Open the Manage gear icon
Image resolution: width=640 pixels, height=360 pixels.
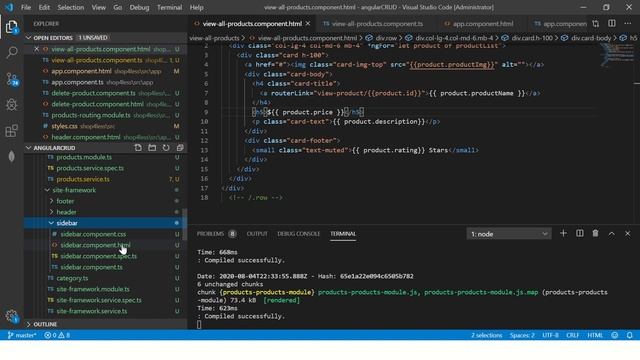[x=12, y=316]
